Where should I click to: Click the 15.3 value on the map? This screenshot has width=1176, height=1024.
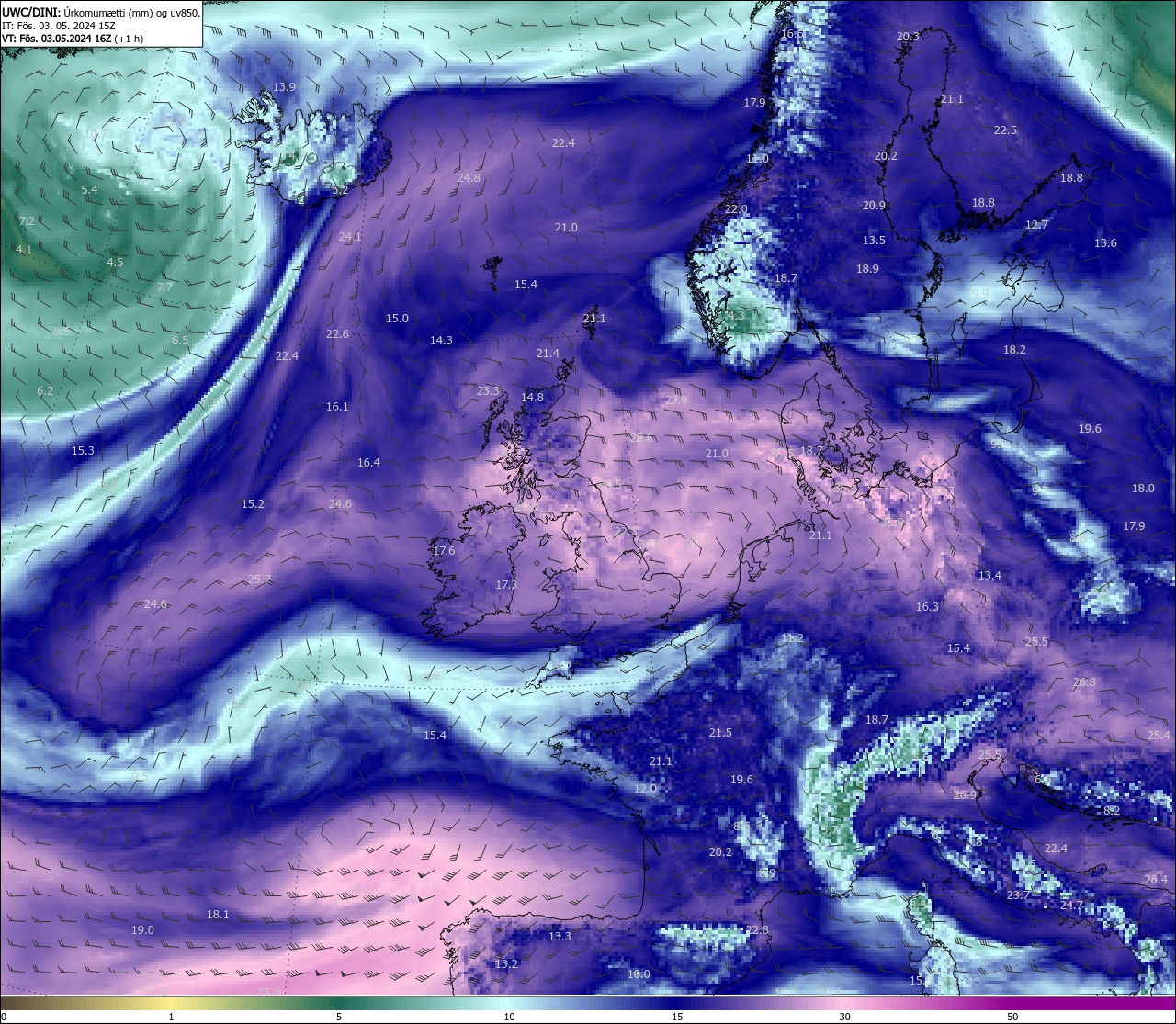83,451
